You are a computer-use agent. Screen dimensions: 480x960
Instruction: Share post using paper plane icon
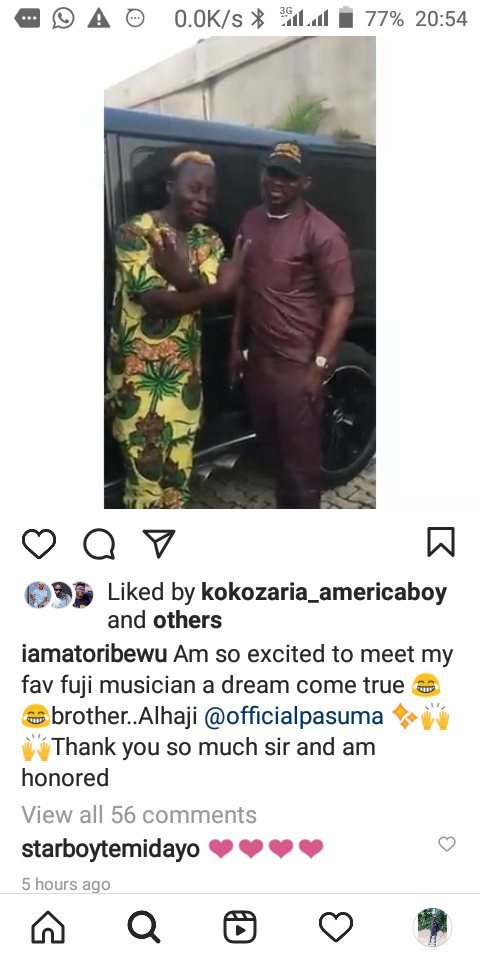pyautogui.click(x=159, y=543)
